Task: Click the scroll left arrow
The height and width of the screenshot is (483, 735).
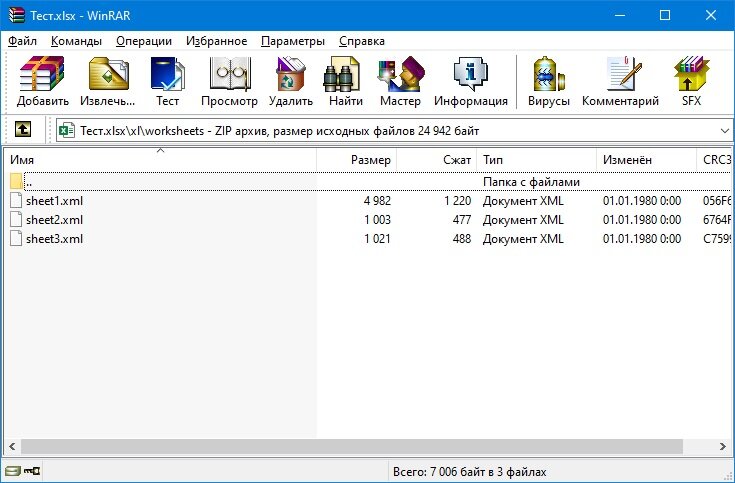Action: [12, 446]
